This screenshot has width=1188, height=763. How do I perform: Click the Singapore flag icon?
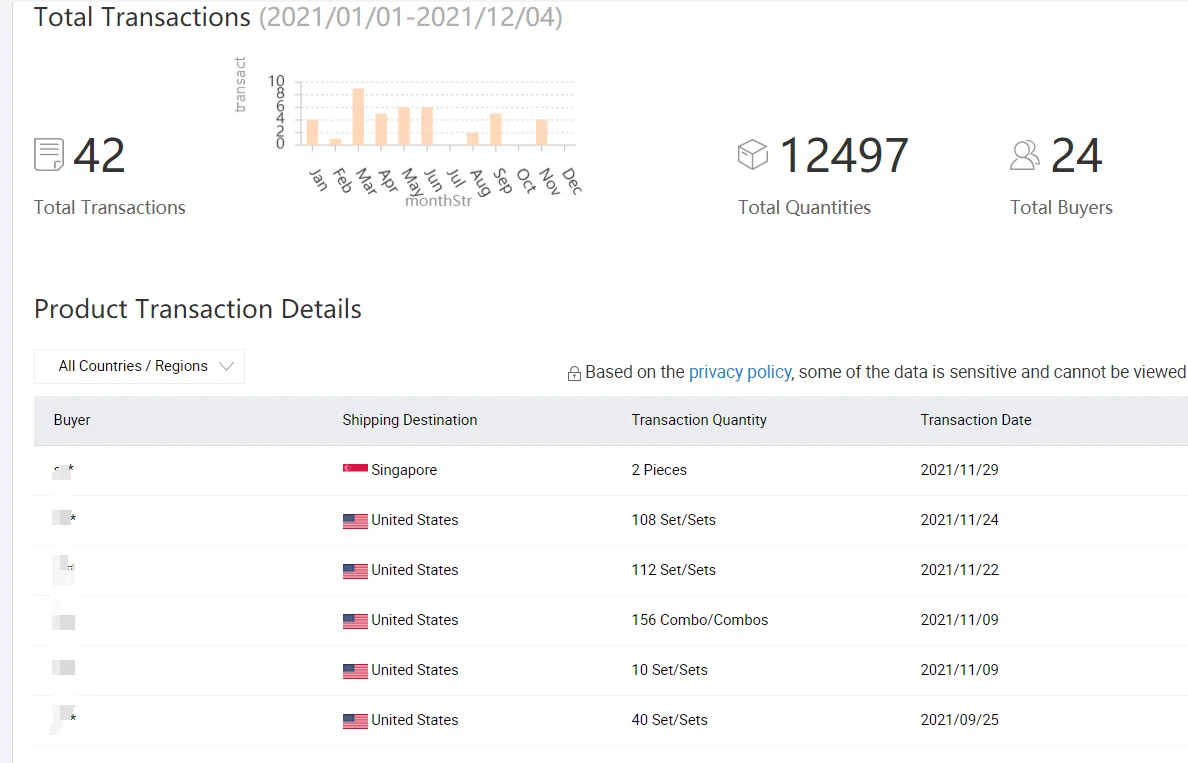[x=355, y=470]
